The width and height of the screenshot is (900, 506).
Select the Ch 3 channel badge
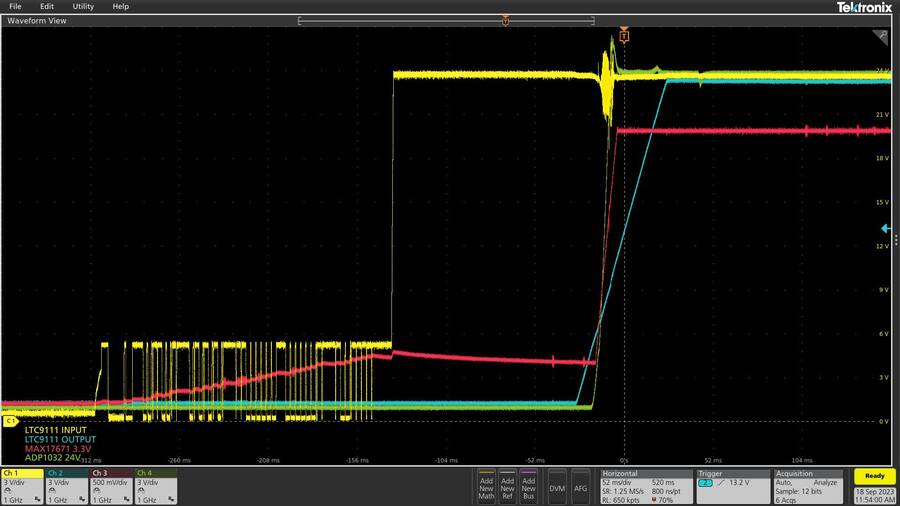111,485
